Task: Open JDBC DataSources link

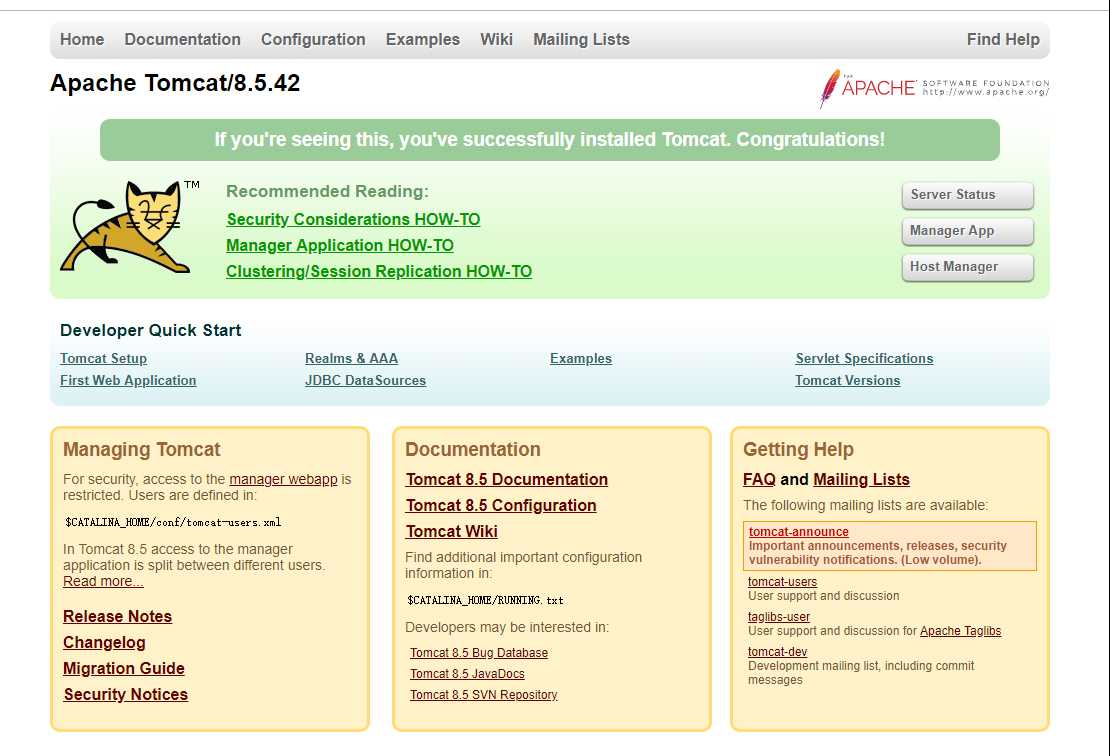Action: tap(365, 381)
